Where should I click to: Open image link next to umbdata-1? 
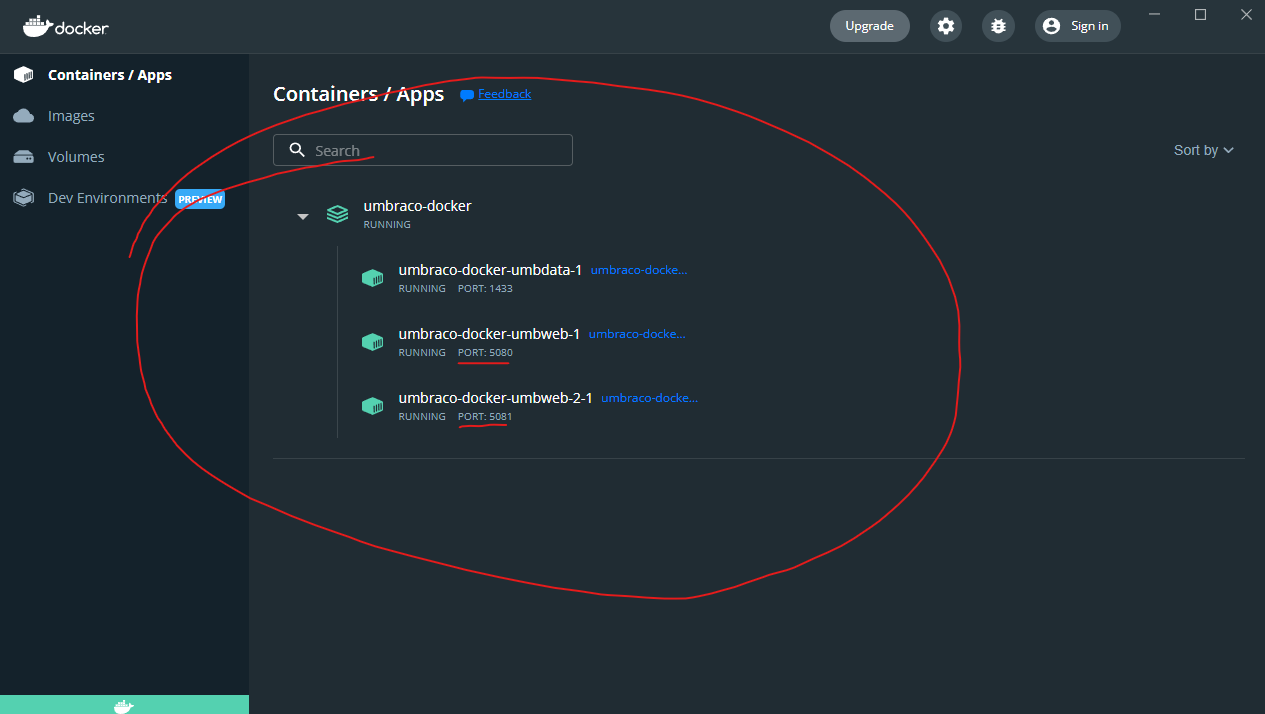coord(639,270)
